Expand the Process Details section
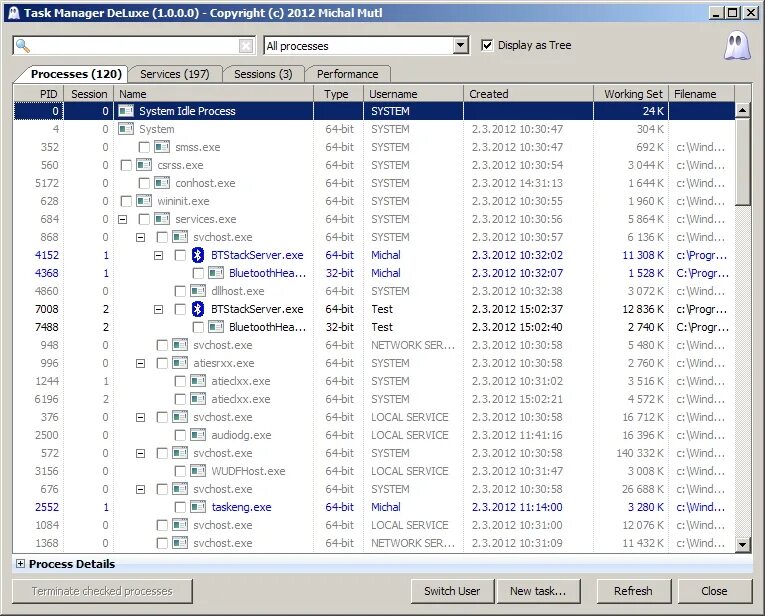This screenshot has width=765, height=616. pos(20,564)
